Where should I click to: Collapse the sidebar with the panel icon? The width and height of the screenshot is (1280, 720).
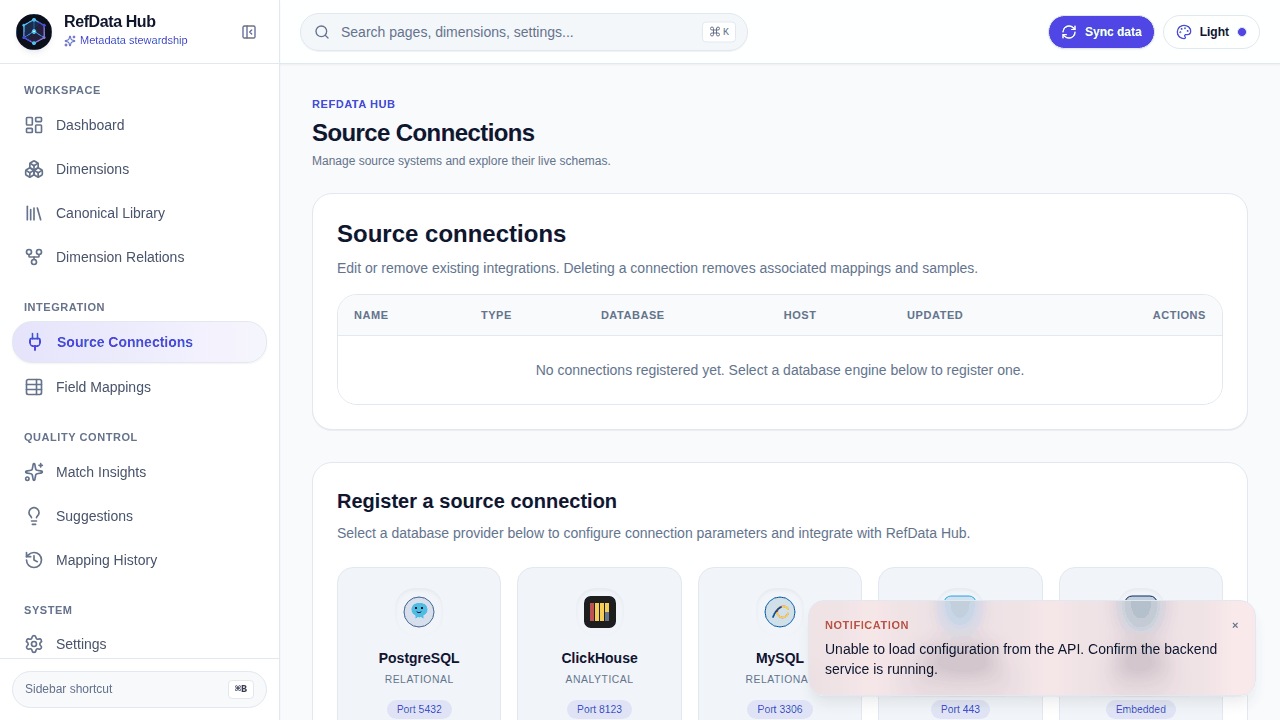pos(249,32)
